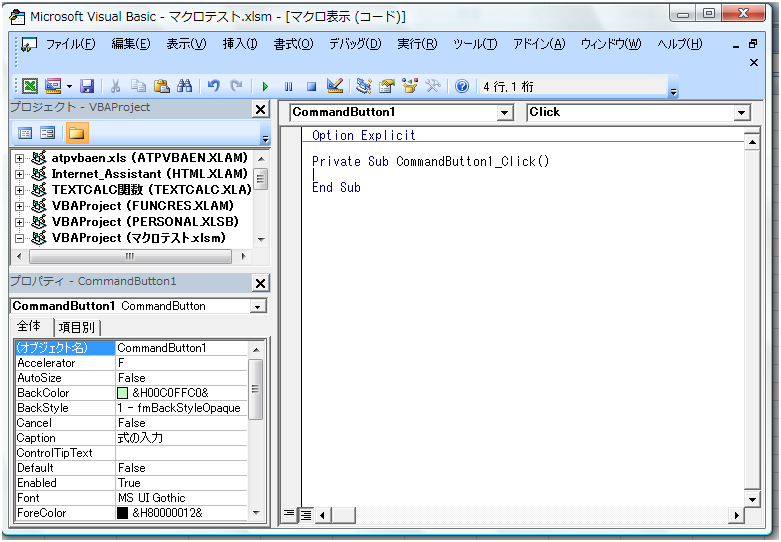Click the Reset stop icon
781x542 pixels.
tap(311, 87)
